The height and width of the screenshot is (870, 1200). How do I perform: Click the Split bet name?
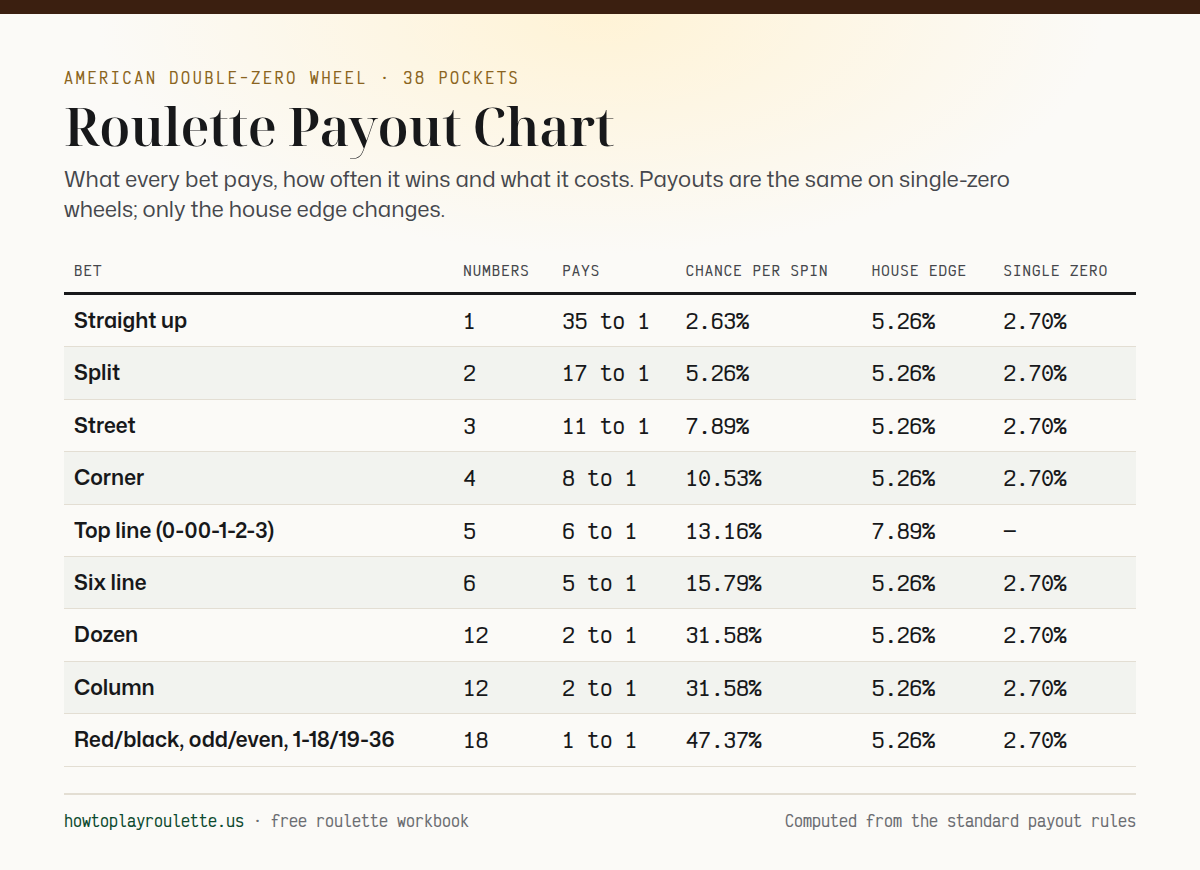pyautogui.click(x=97, y=373)
